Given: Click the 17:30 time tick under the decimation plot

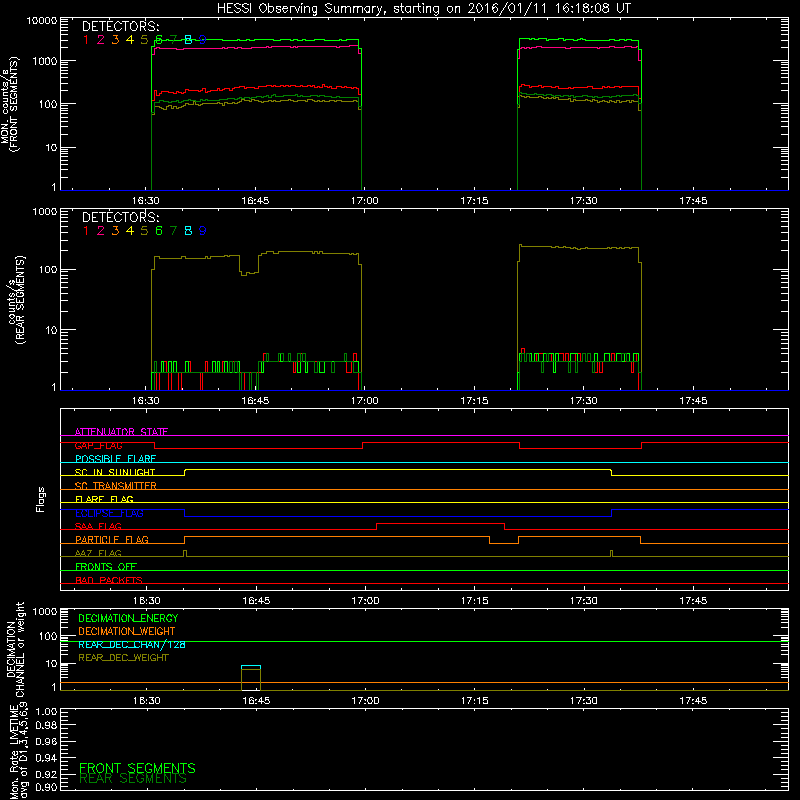Looking at the screenshot, I should coord(584,701).
